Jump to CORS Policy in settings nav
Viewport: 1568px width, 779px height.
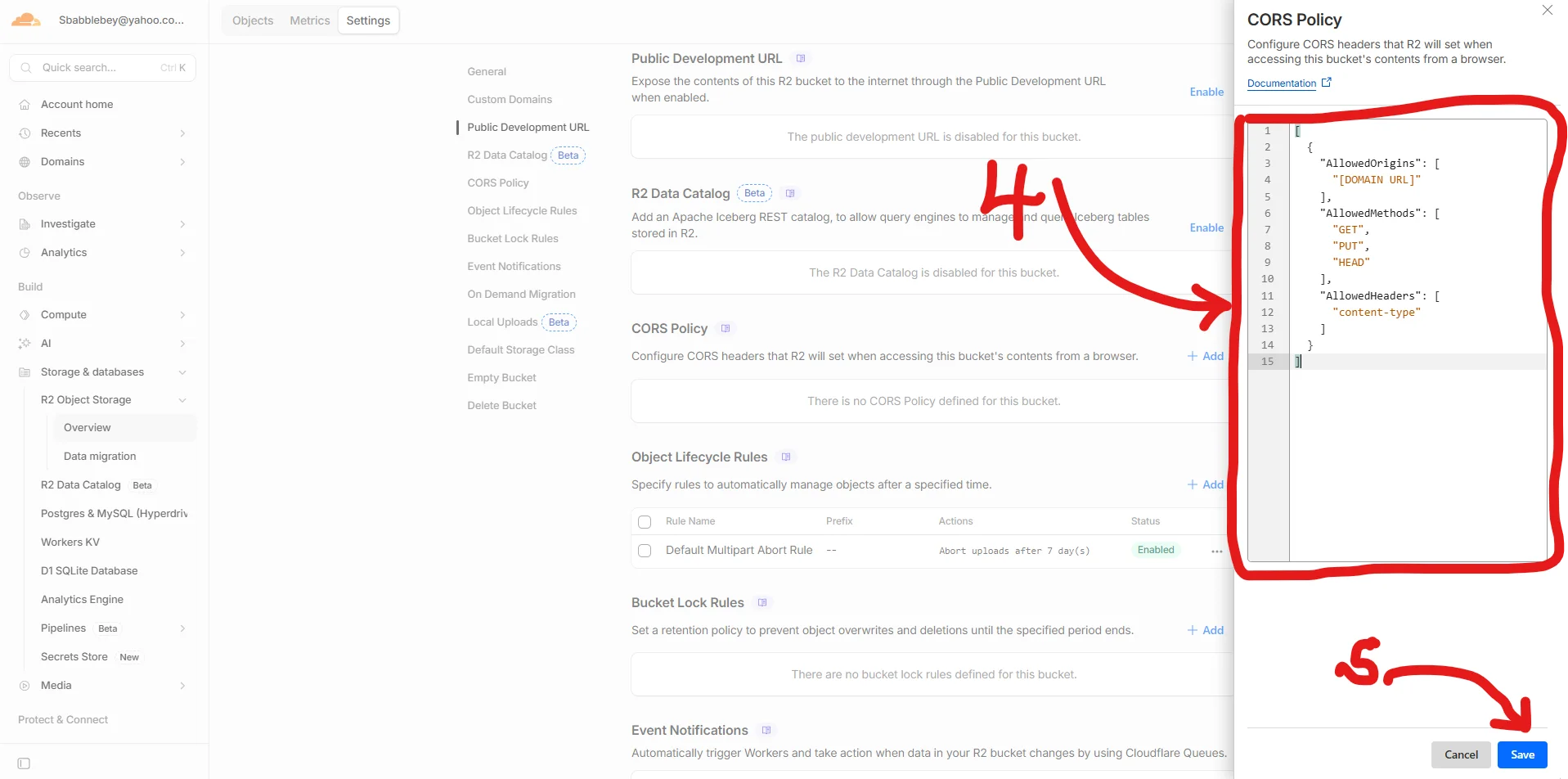coord(498,183)
